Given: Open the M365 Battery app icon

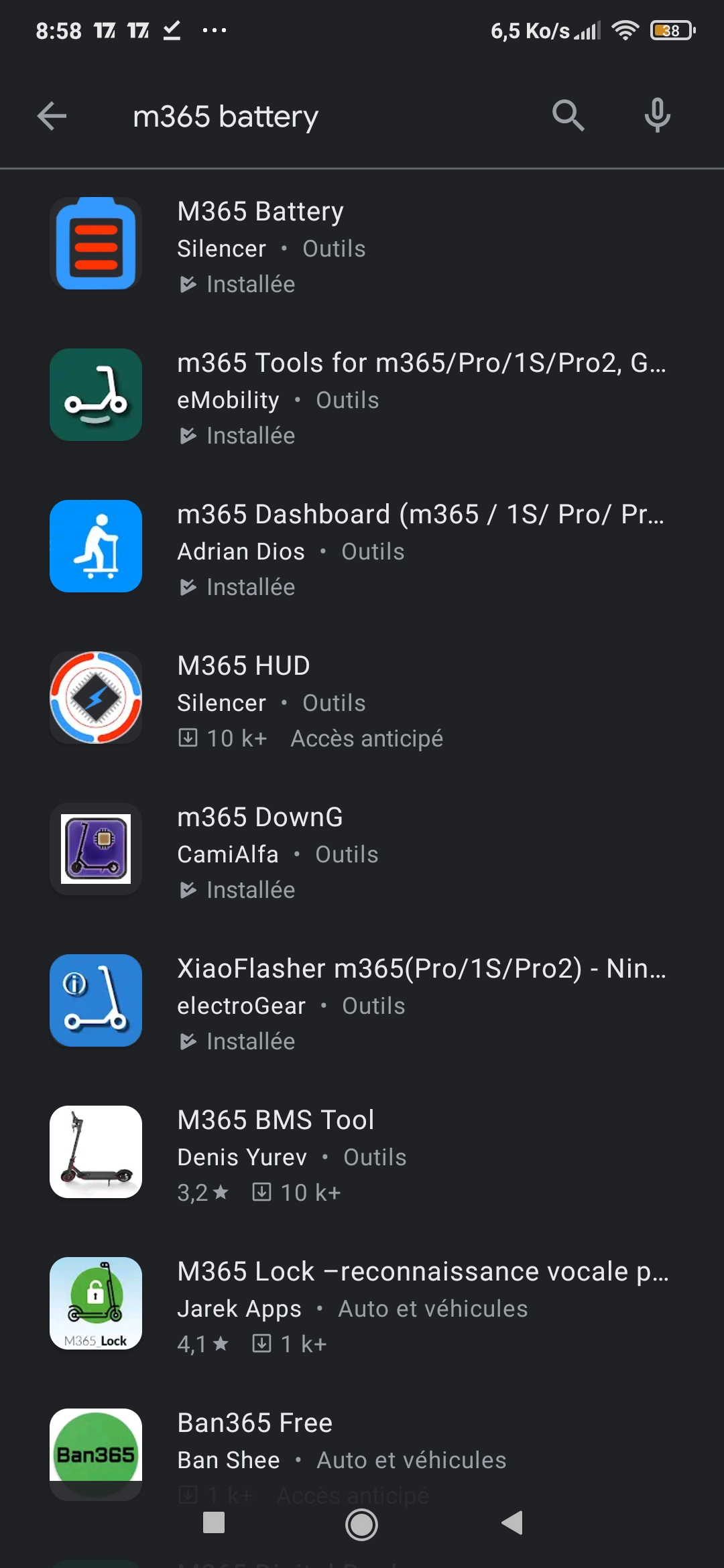Looking at the screenshot, I should click(x=96, y=243).
